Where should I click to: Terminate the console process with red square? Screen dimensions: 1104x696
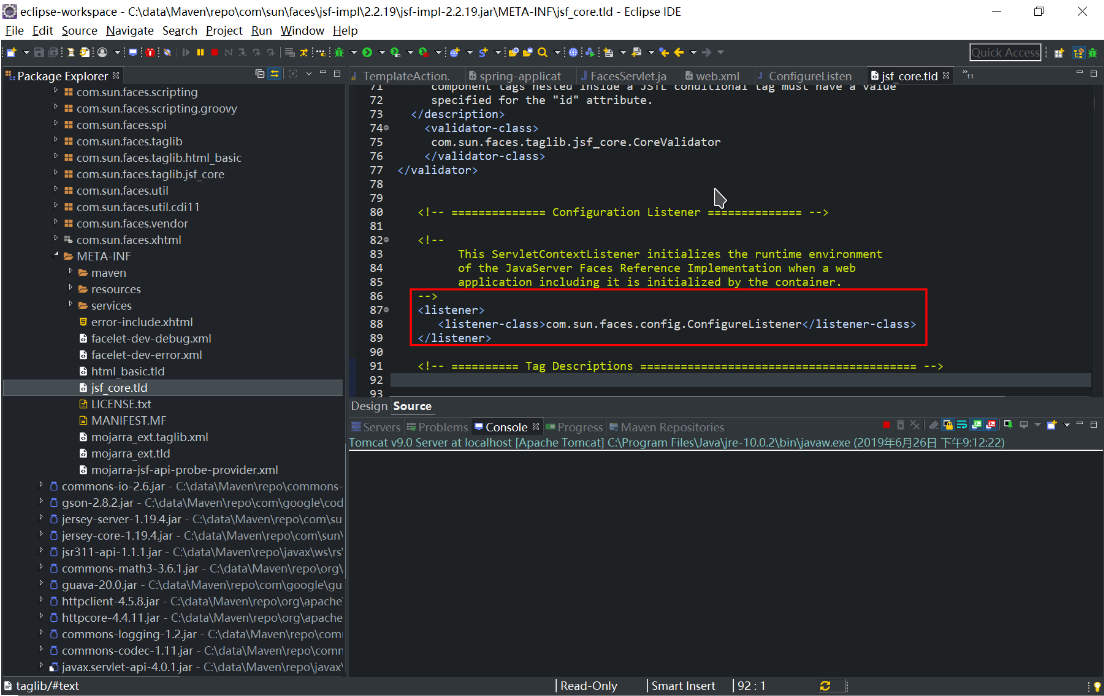point(886,426)
